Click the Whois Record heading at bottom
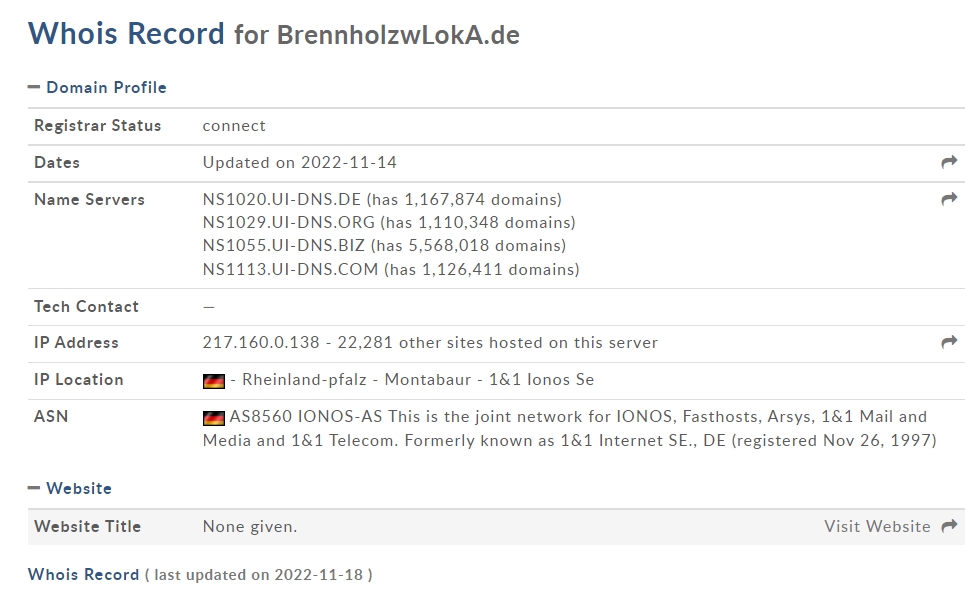 click(83, 575)
